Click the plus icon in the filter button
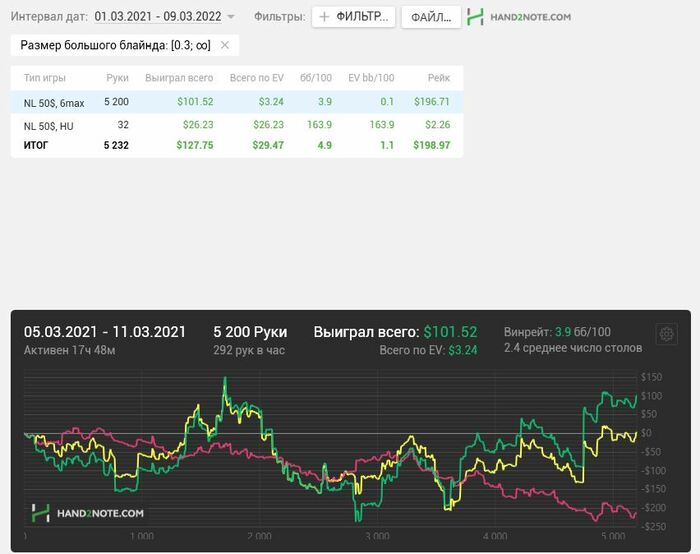This screenshot has width=700, height=554. (x=325, y=17)
